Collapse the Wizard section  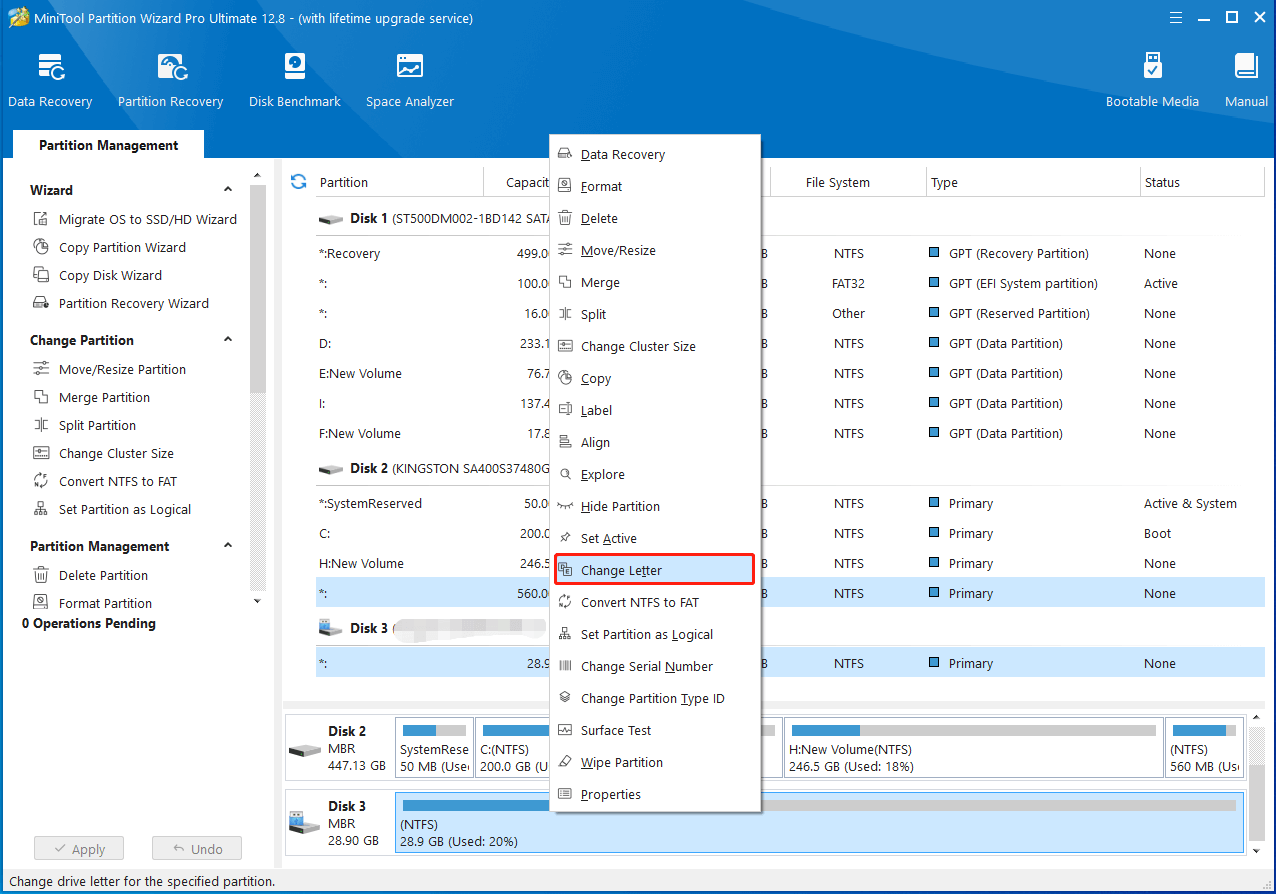pyautogui.click(x=228, y=190)
